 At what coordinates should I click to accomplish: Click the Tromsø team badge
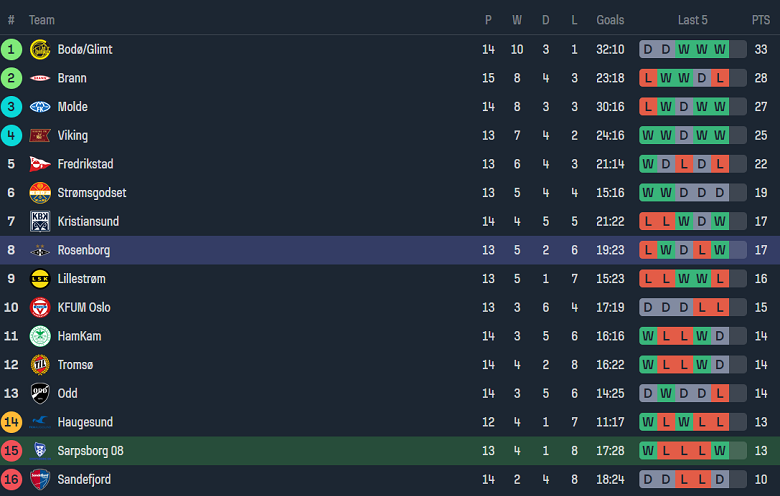[x=40, y=365]
